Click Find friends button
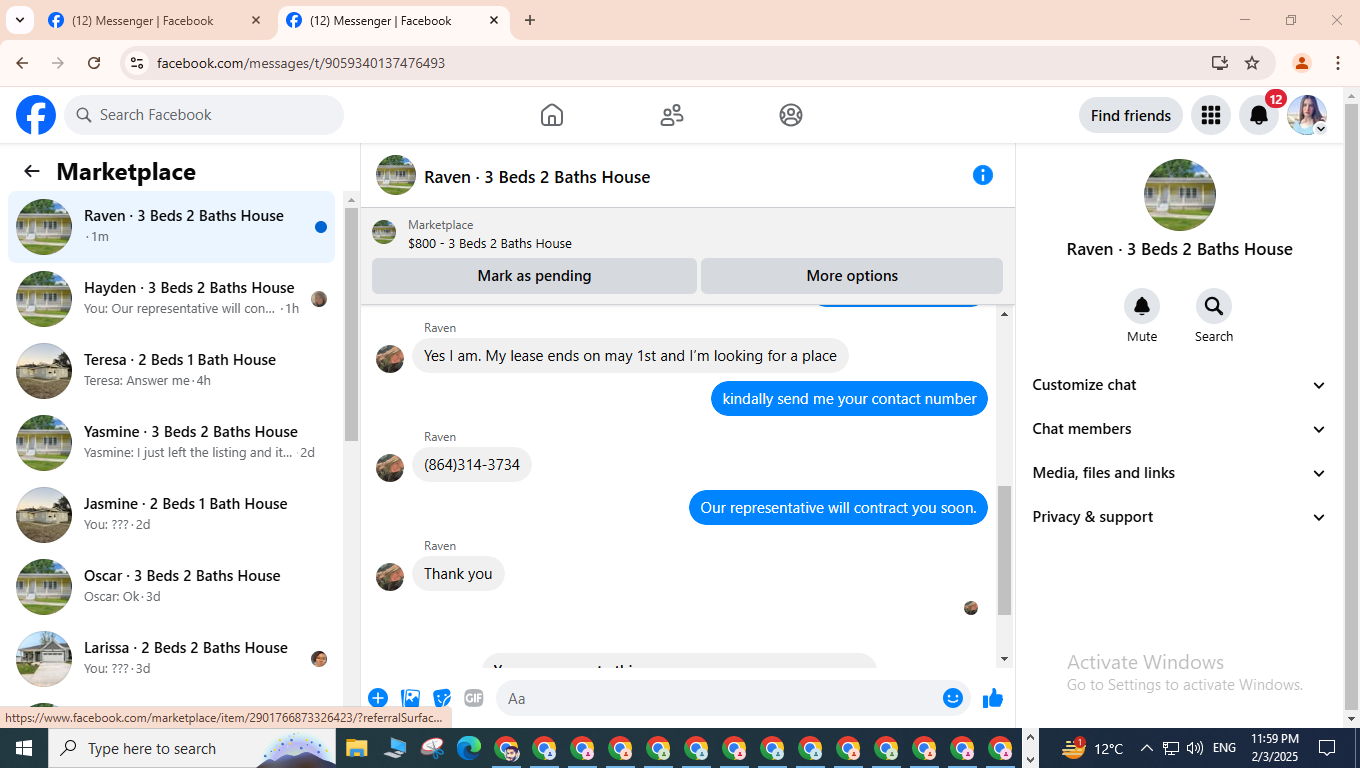This screenshot has height=768, width=1360. (1131, 115)
